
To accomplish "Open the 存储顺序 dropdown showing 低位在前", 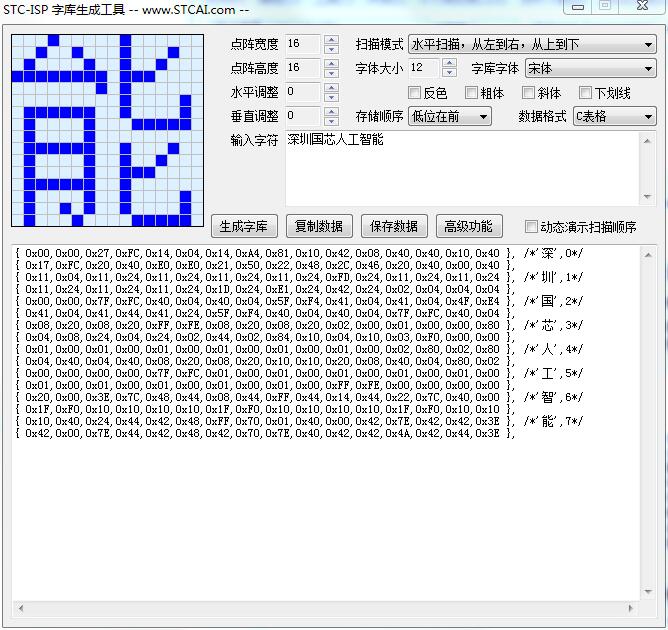I will tap(449, 116).
